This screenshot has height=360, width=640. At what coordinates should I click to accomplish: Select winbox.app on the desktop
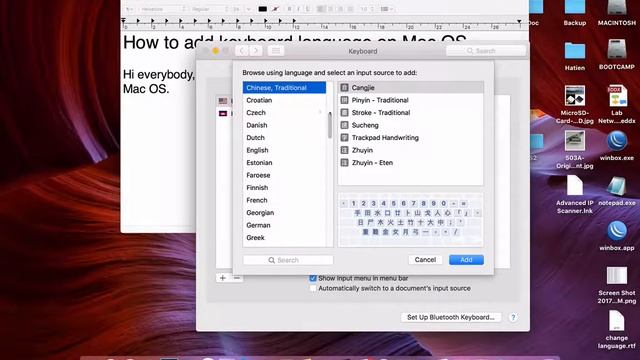[617, 236]
